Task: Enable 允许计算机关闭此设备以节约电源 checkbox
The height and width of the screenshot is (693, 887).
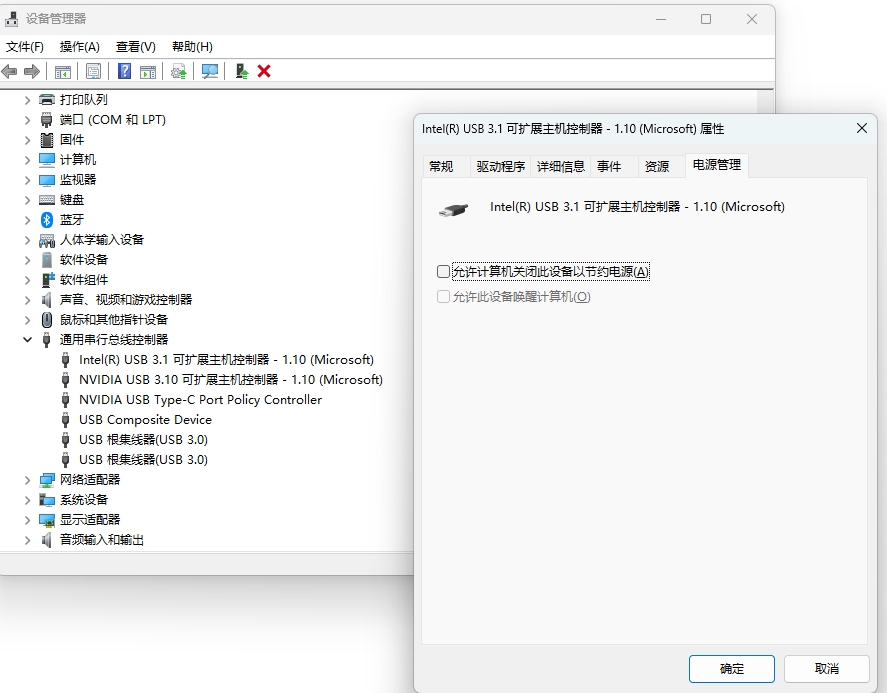Action: pyautogui.click(x=444, y=272)
